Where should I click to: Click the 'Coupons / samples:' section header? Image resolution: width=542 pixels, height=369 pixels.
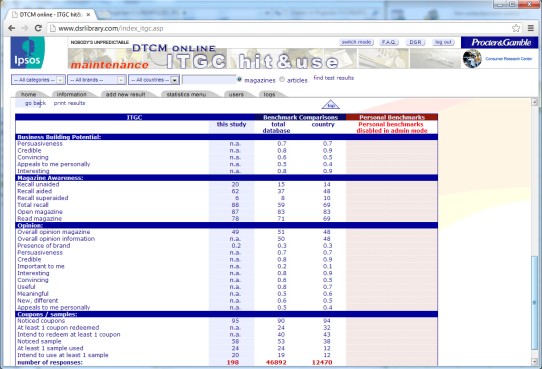[47, 314]
